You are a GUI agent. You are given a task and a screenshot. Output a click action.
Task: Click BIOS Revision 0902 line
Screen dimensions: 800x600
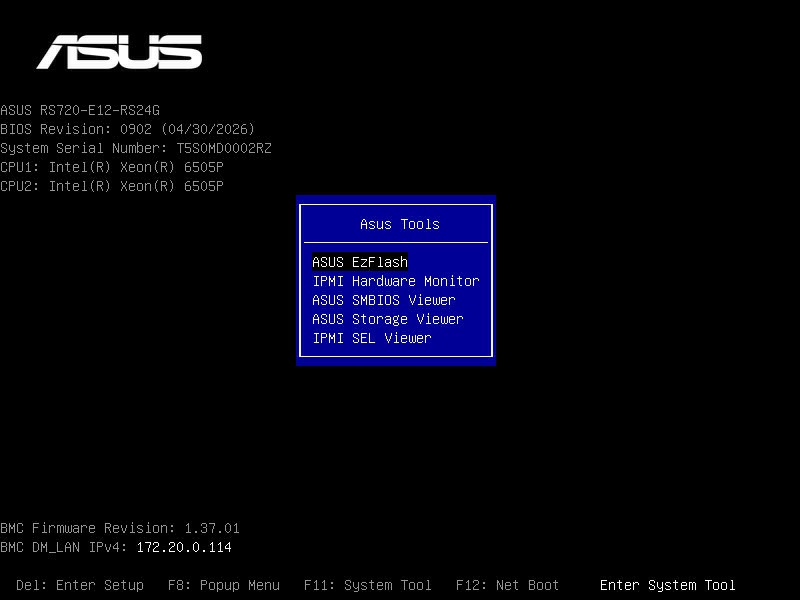[x=128, y=129]
